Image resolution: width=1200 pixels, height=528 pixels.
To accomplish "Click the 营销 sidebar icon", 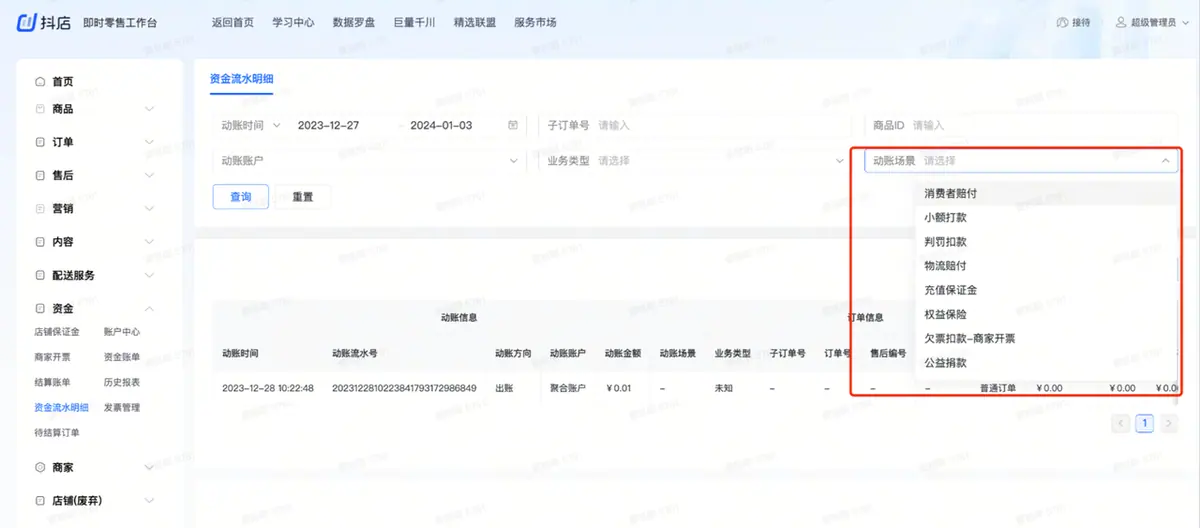I will (x=40, y=209).
